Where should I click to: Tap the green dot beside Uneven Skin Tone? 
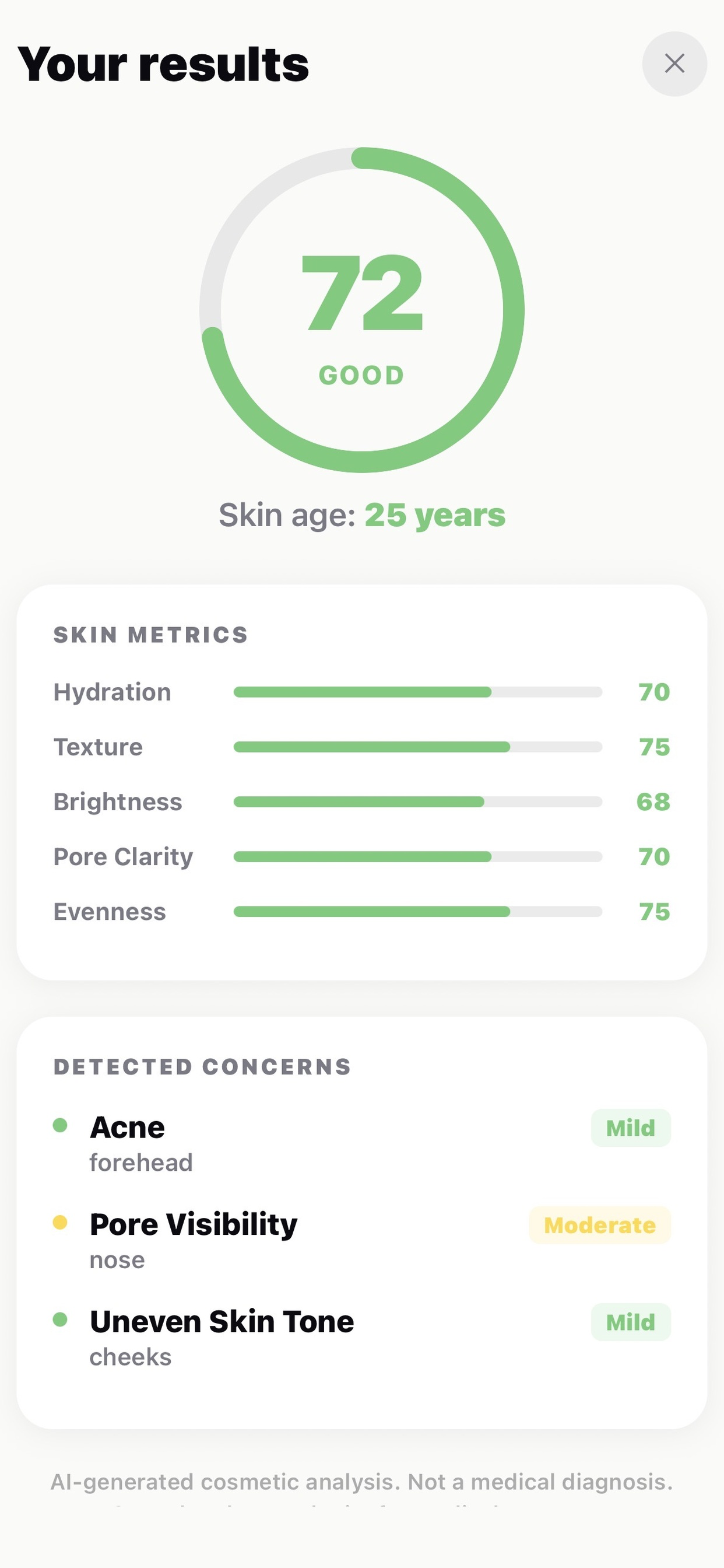pos(60,1319)
